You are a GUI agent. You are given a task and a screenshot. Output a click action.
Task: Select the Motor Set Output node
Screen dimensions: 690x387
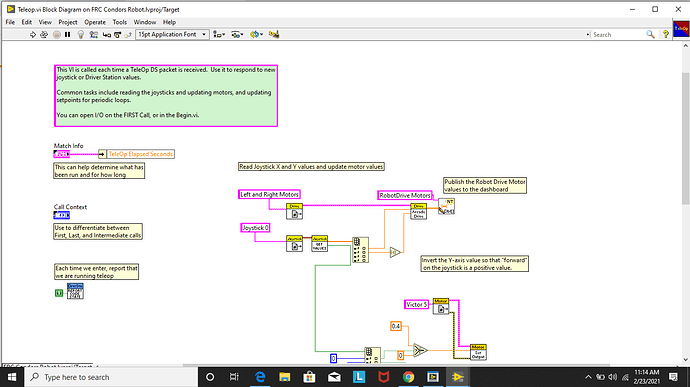(x=478, y=352)
